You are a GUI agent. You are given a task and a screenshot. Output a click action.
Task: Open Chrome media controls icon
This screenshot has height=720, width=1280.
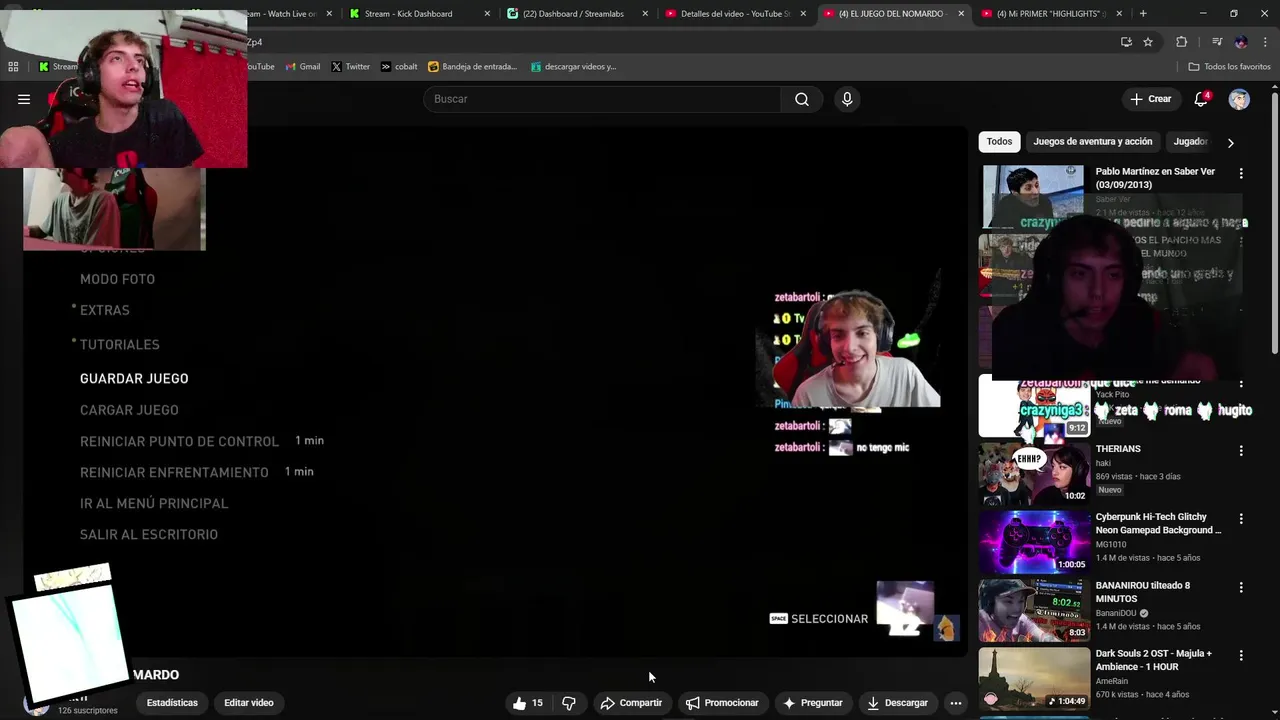(1217, 42)
